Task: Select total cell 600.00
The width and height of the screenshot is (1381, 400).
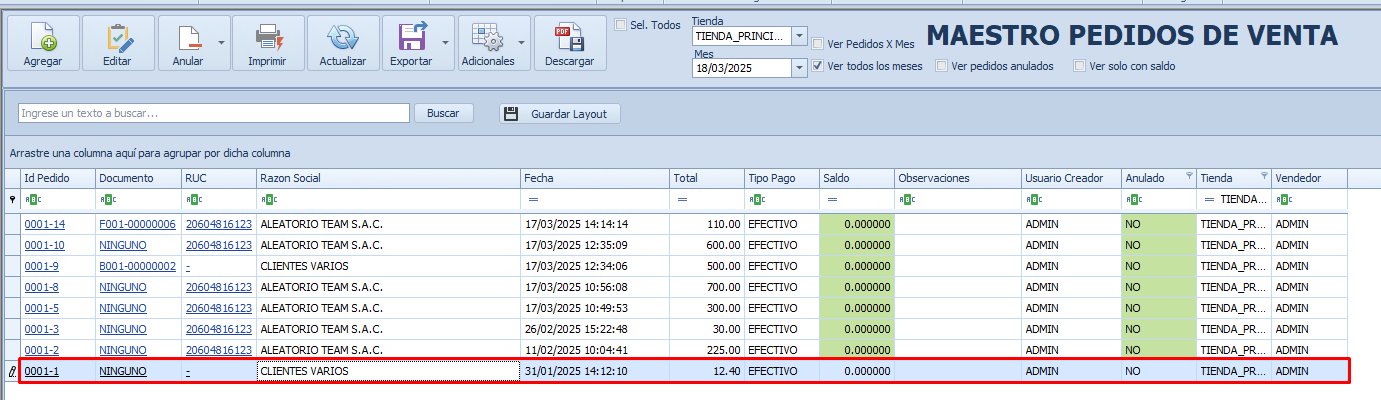Action: [x=707, y=245]
